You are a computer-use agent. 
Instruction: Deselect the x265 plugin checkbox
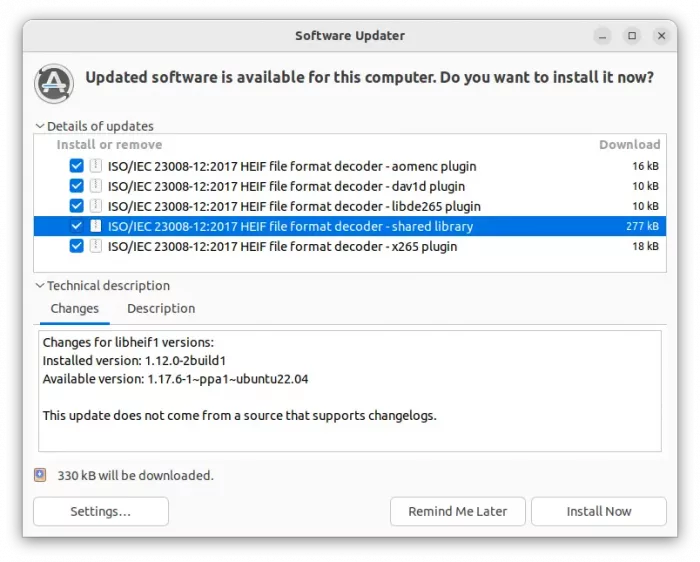77,246
